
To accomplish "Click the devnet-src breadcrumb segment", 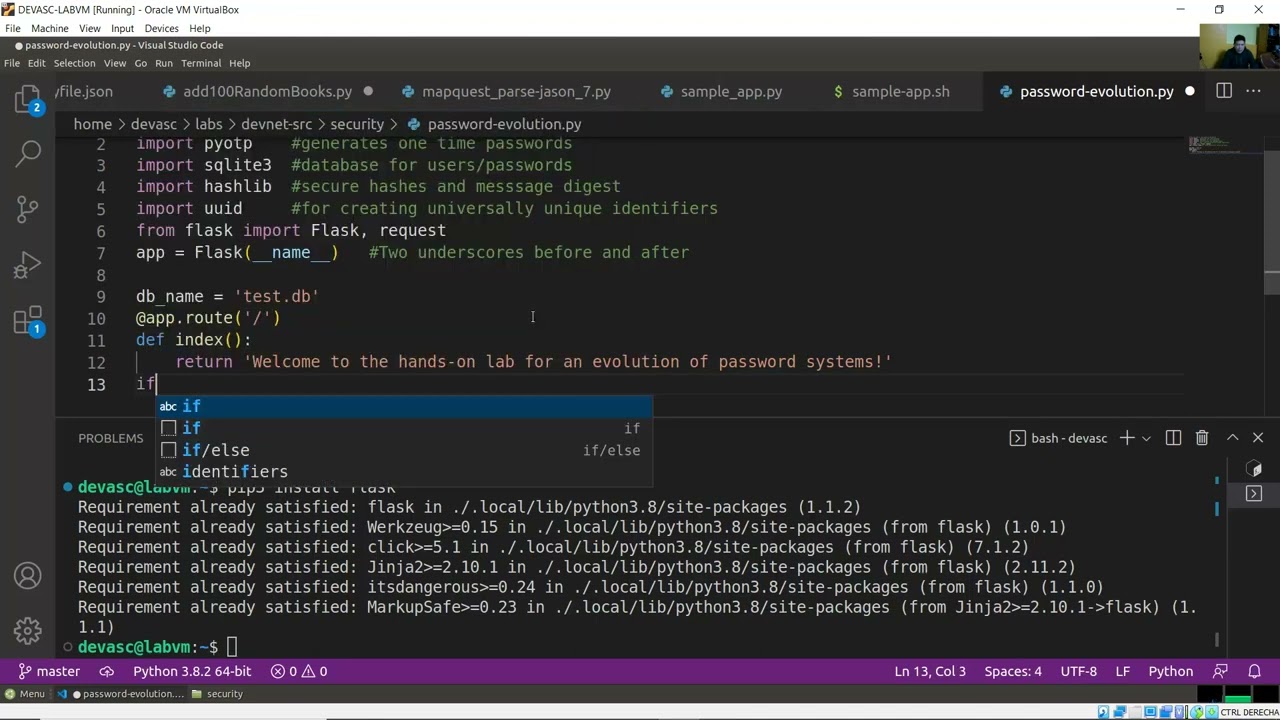I will (x=276, y=124).
